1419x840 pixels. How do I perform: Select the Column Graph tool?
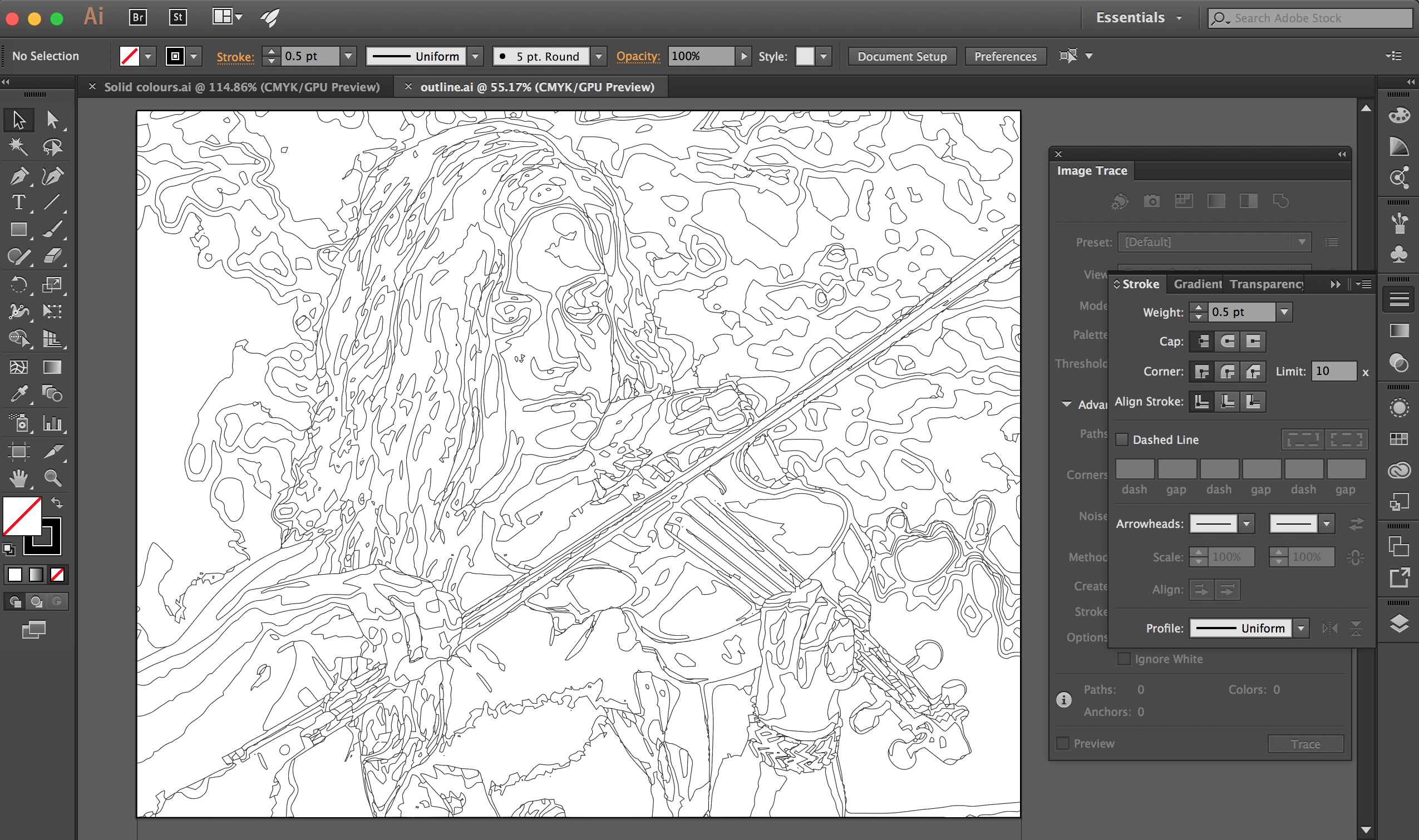(x=53, y=423)
